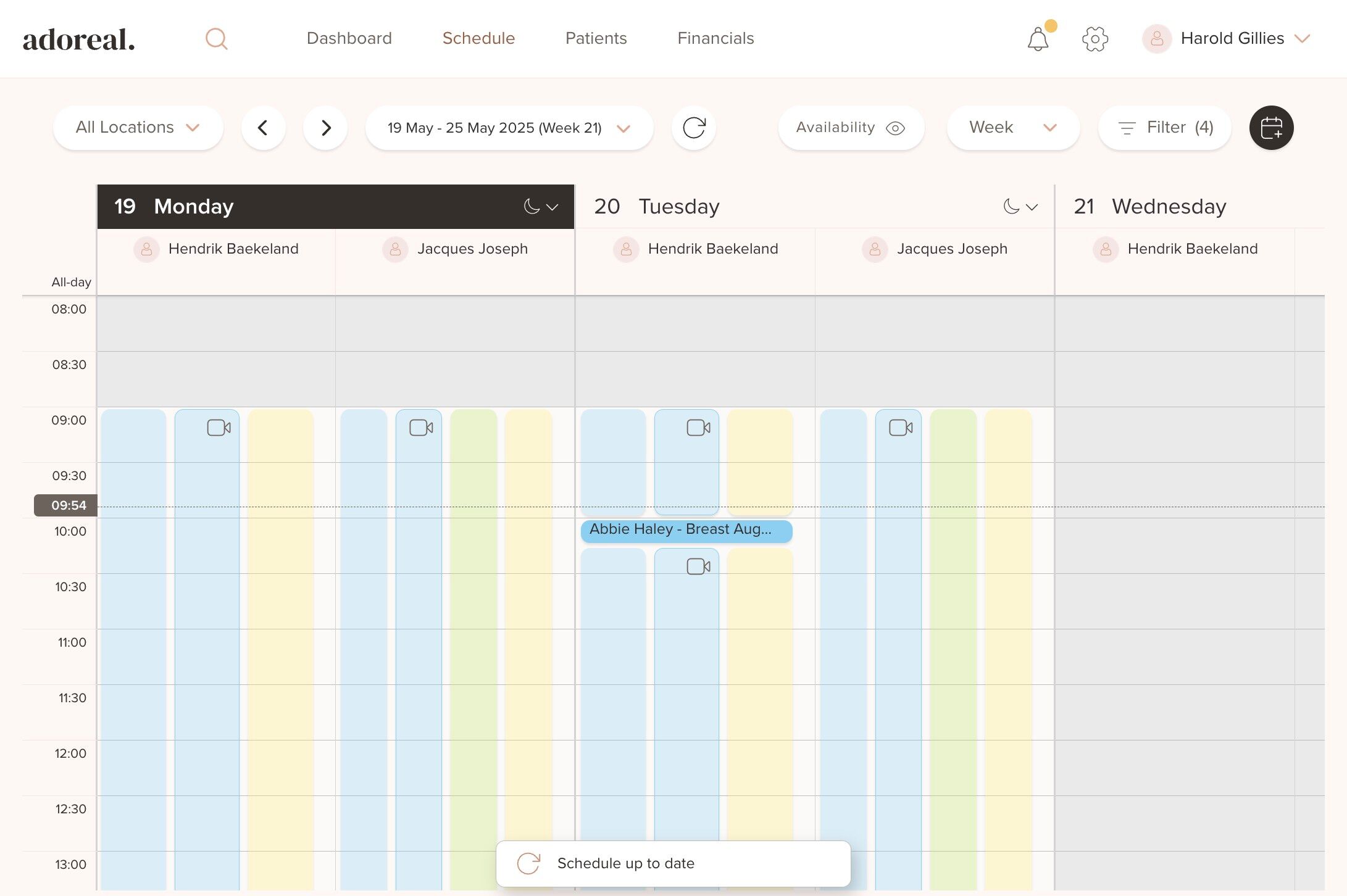
Task: Open the Week view dropdown
Action: (1012, 128)
